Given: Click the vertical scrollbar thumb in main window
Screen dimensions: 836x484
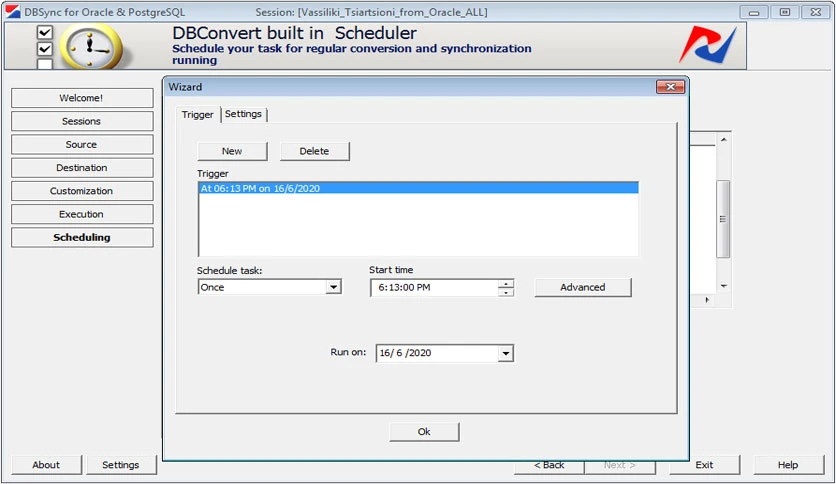Looking at the screenshot, I should (723, 219).
